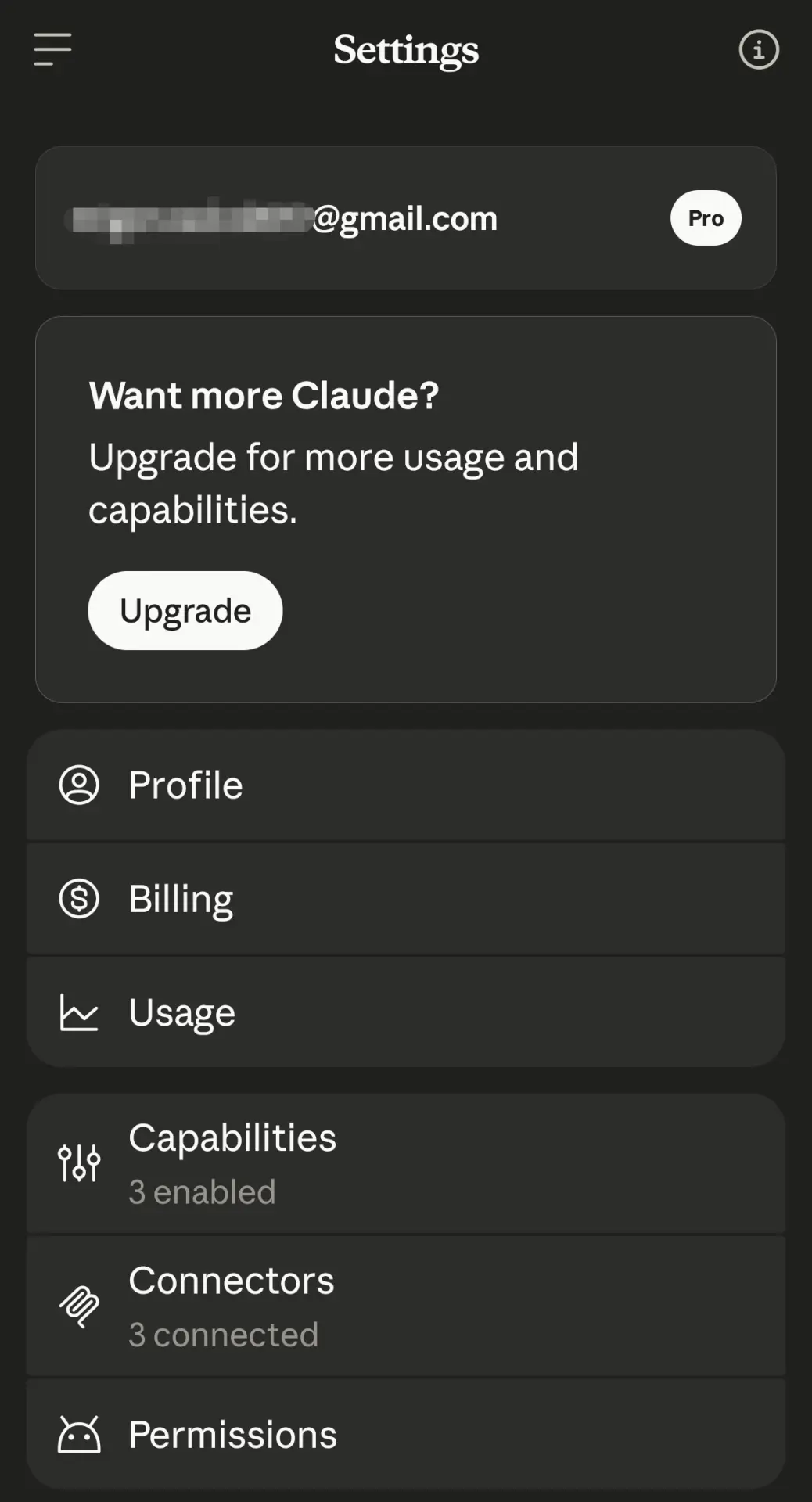Click the "3 connected" subtitle
Image resolution: width=812 pixels, height=1502 pixels.
(x=224, y=1335)
